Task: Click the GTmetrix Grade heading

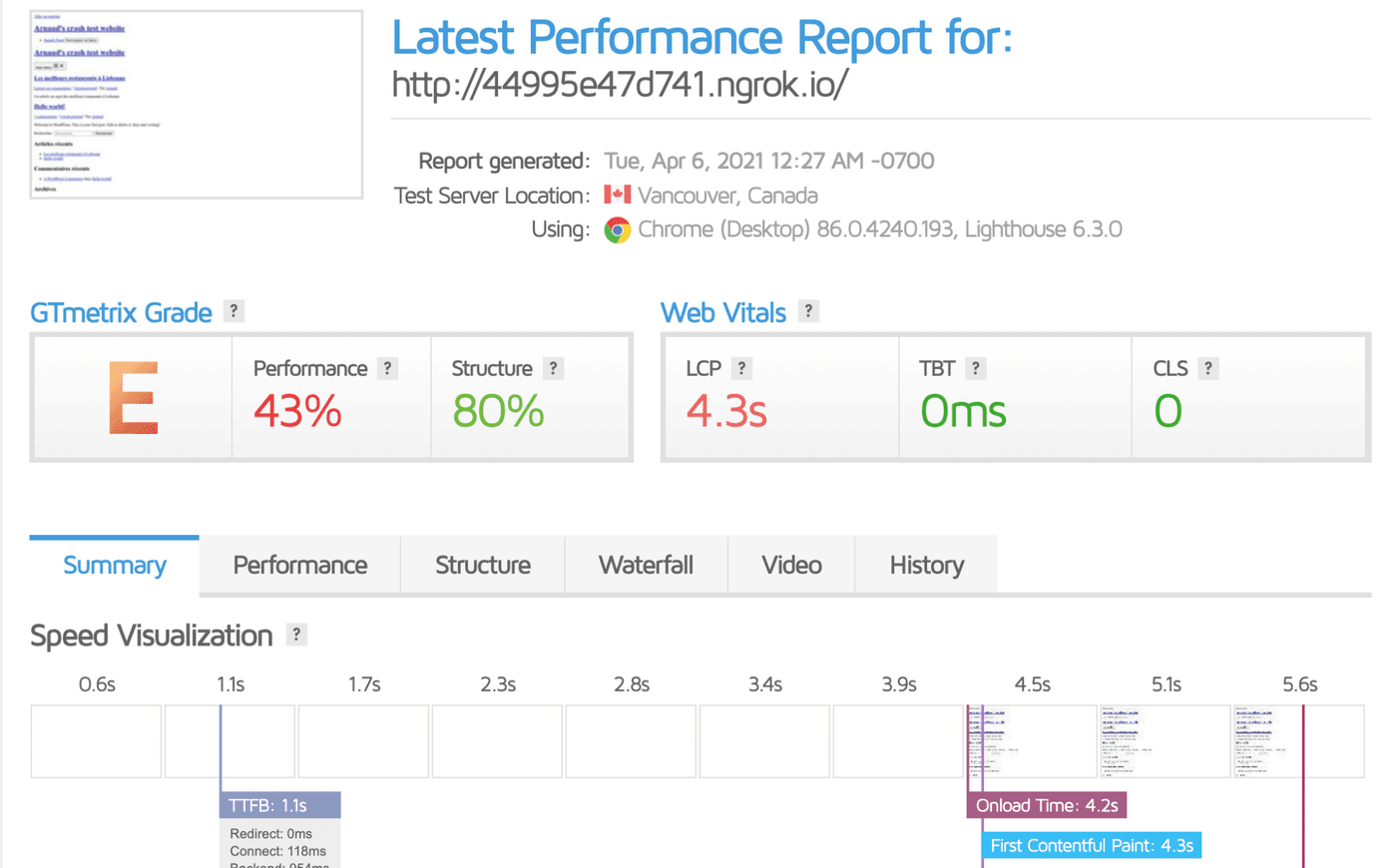Action: pos(121,312)
